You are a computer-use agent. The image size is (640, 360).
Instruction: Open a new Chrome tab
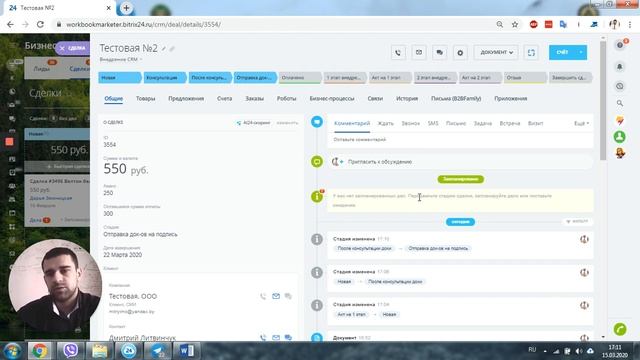pyautogui.click(x=126, y=8)
